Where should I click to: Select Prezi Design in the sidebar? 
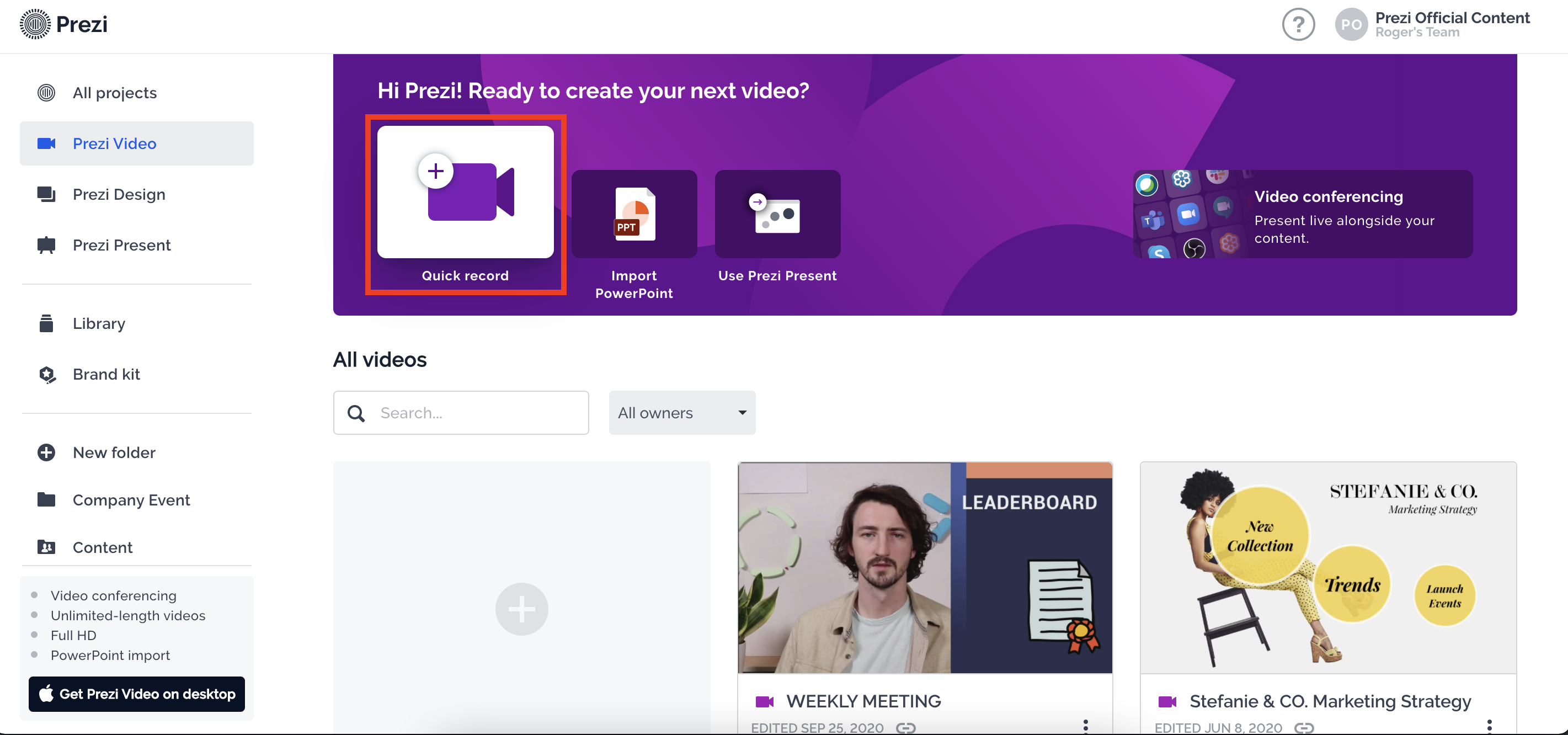[x=119, y=194]
